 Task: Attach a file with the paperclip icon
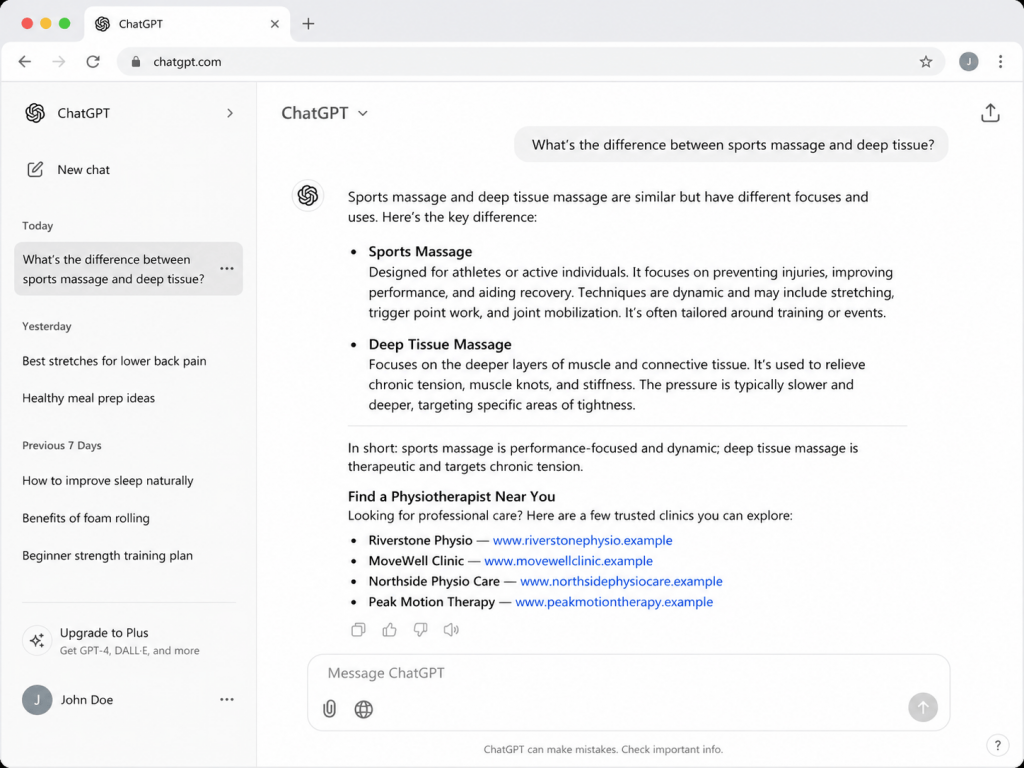(x=329, y=709)
